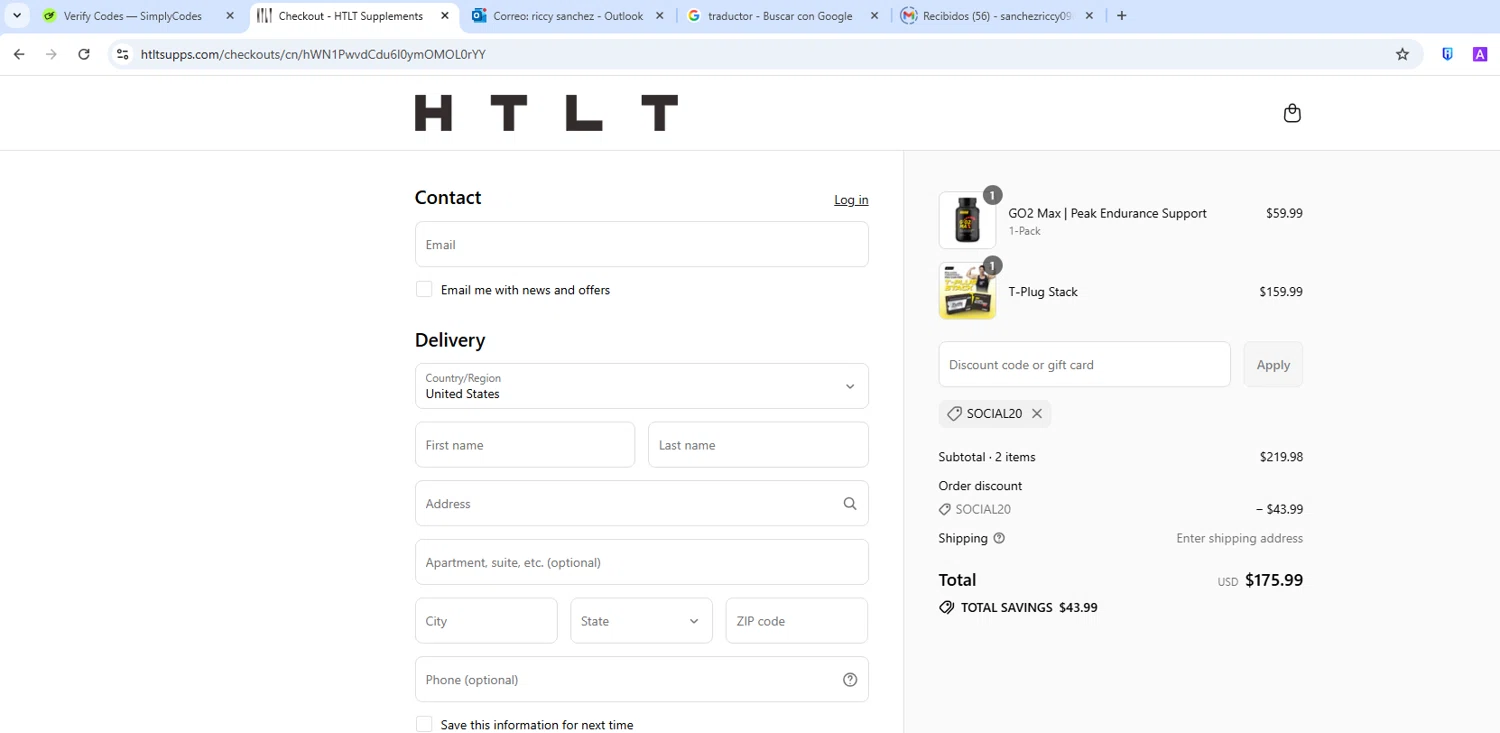Click the browser address bar URL
Viewport: 1500px width, 733px height.
313,54
